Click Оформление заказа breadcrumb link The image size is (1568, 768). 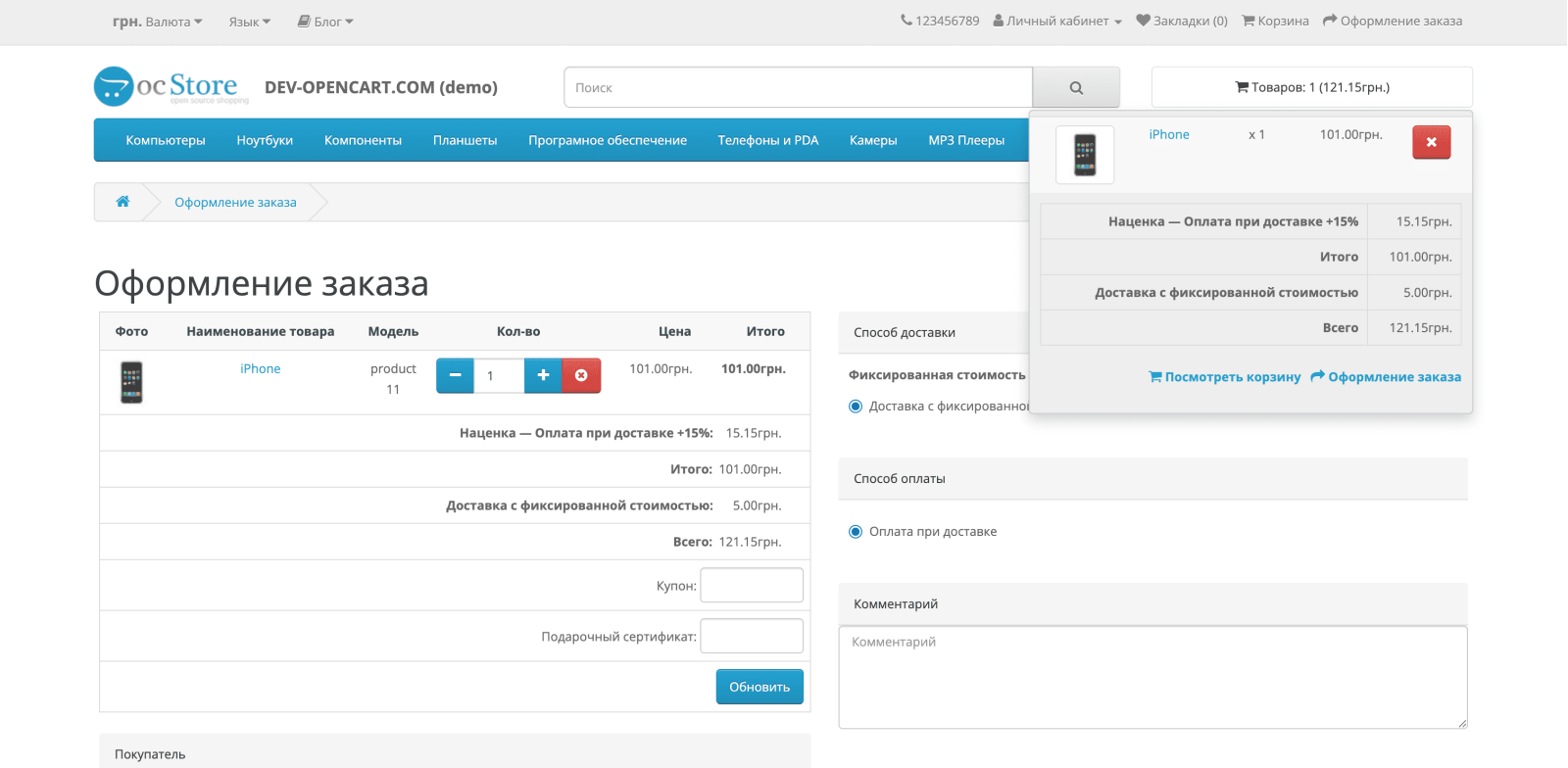click(235, 202)
